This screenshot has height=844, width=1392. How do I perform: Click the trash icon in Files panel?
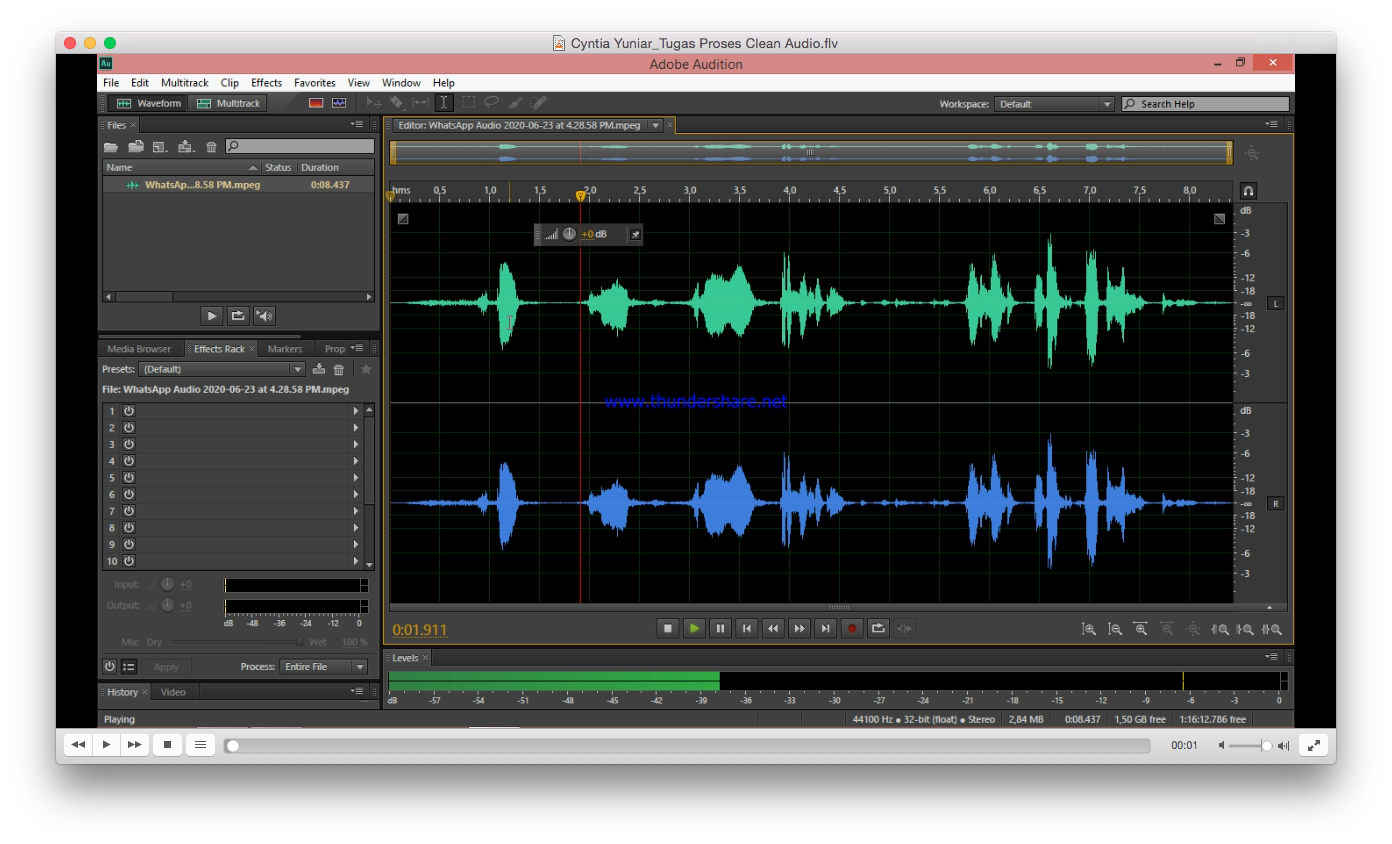(x=210, y=146)
